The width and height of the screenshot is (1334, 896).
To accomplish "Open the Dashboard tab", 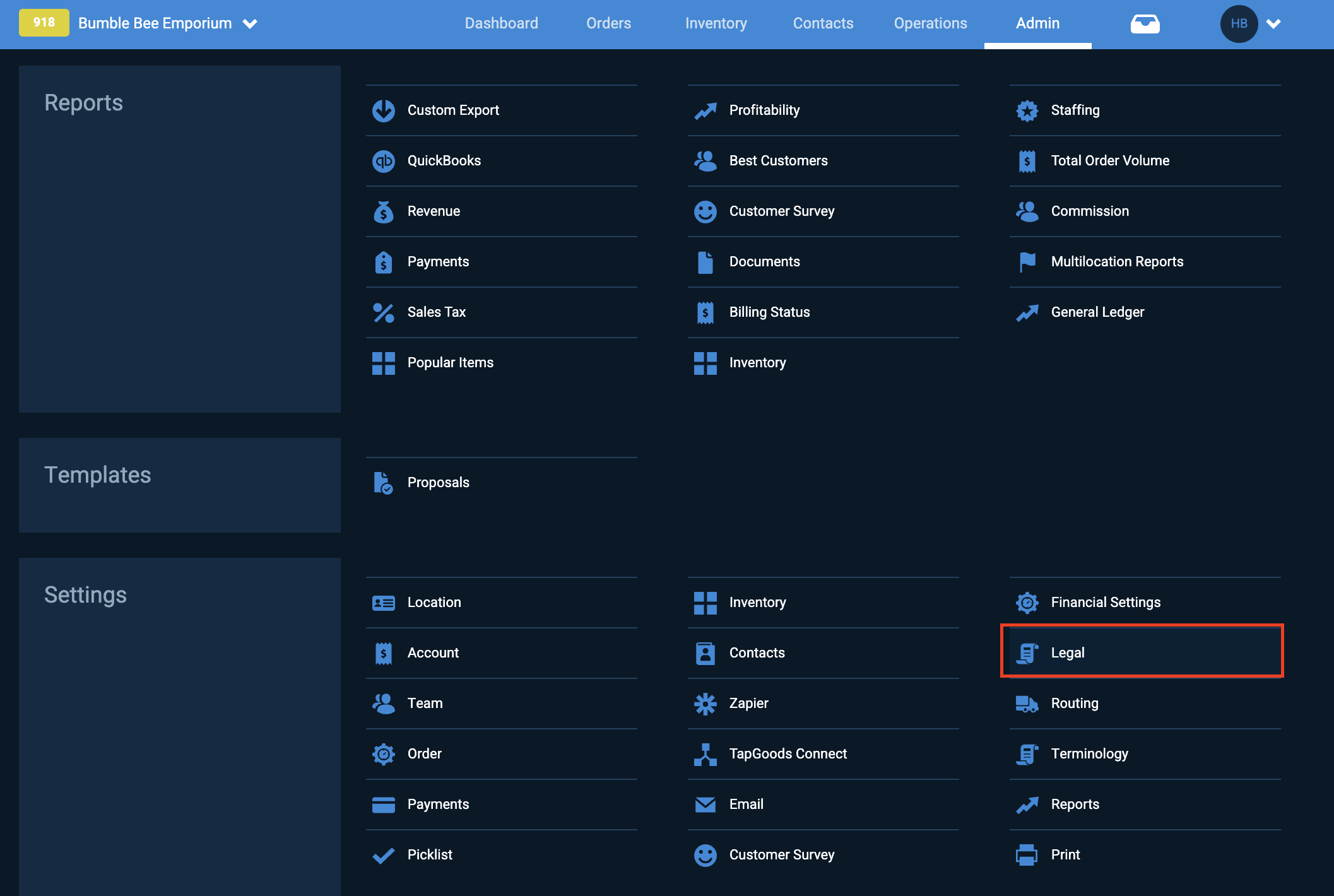I will (502, 23).
